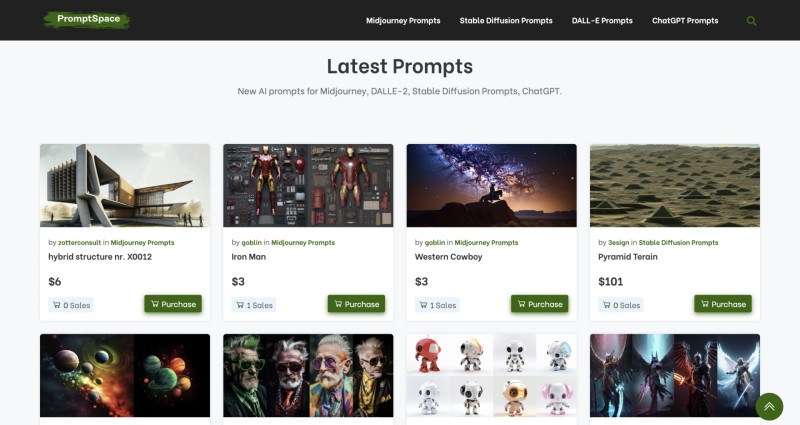Purchase the Pyramid Terain prompt
Image resolution: width=800 pixels, height=425 pixels.
click(723, 304)
